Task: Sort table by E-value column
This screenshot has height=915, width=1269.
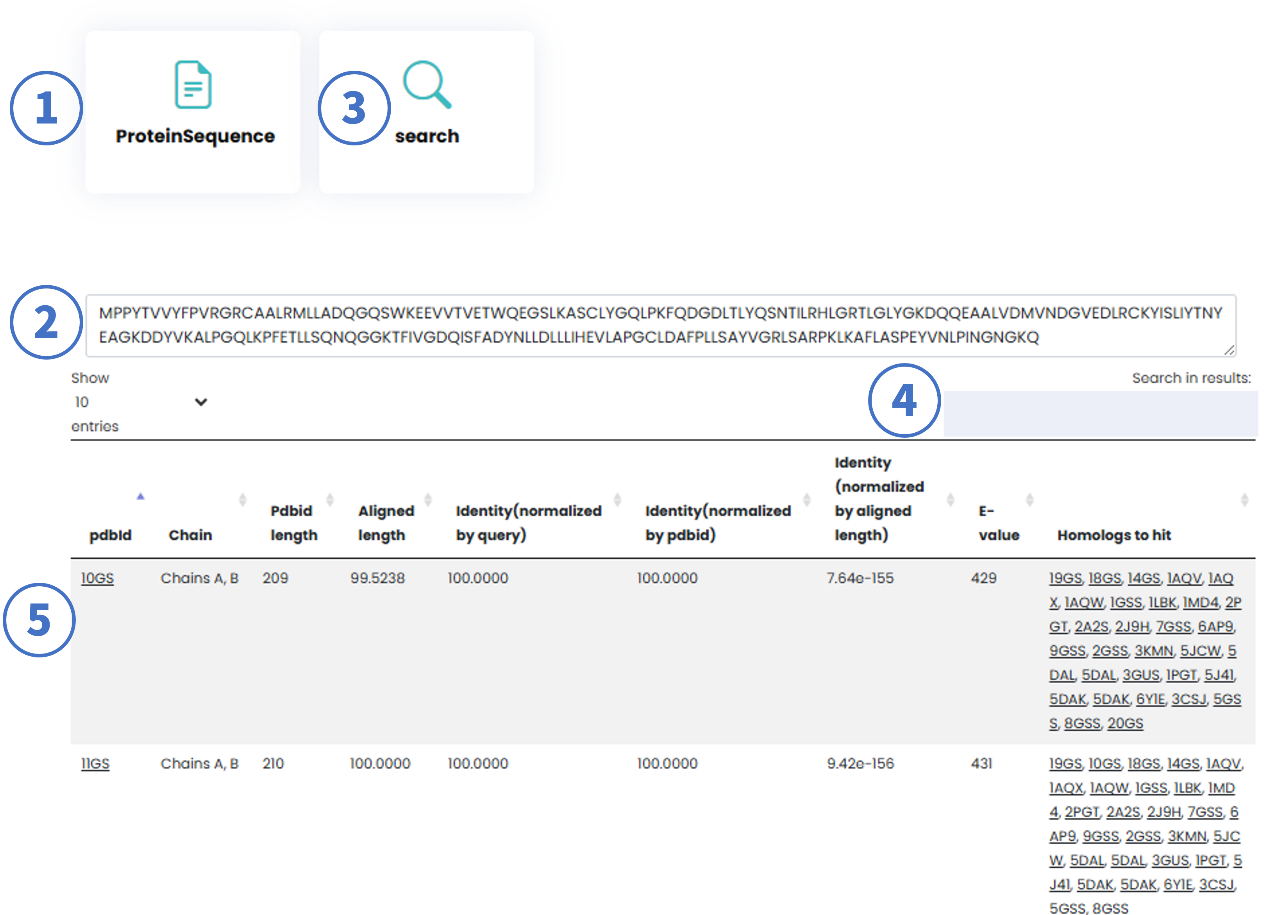Action: tap(998, 523)
